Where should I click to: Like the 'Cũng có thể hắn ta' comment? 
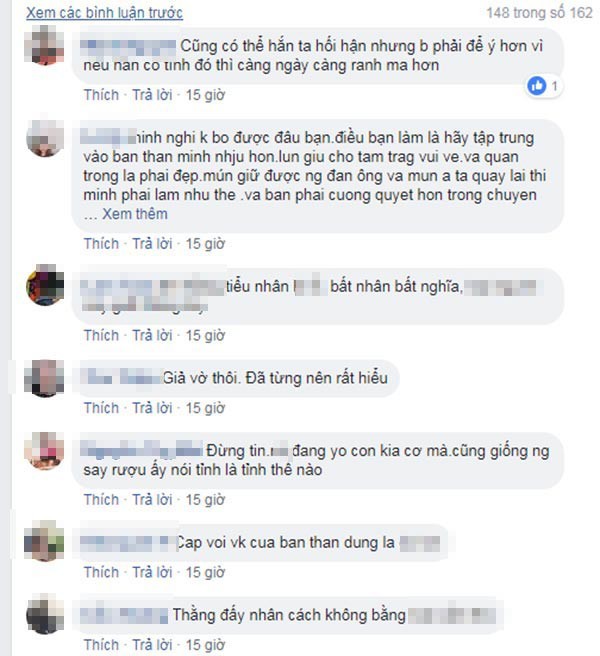101,95
